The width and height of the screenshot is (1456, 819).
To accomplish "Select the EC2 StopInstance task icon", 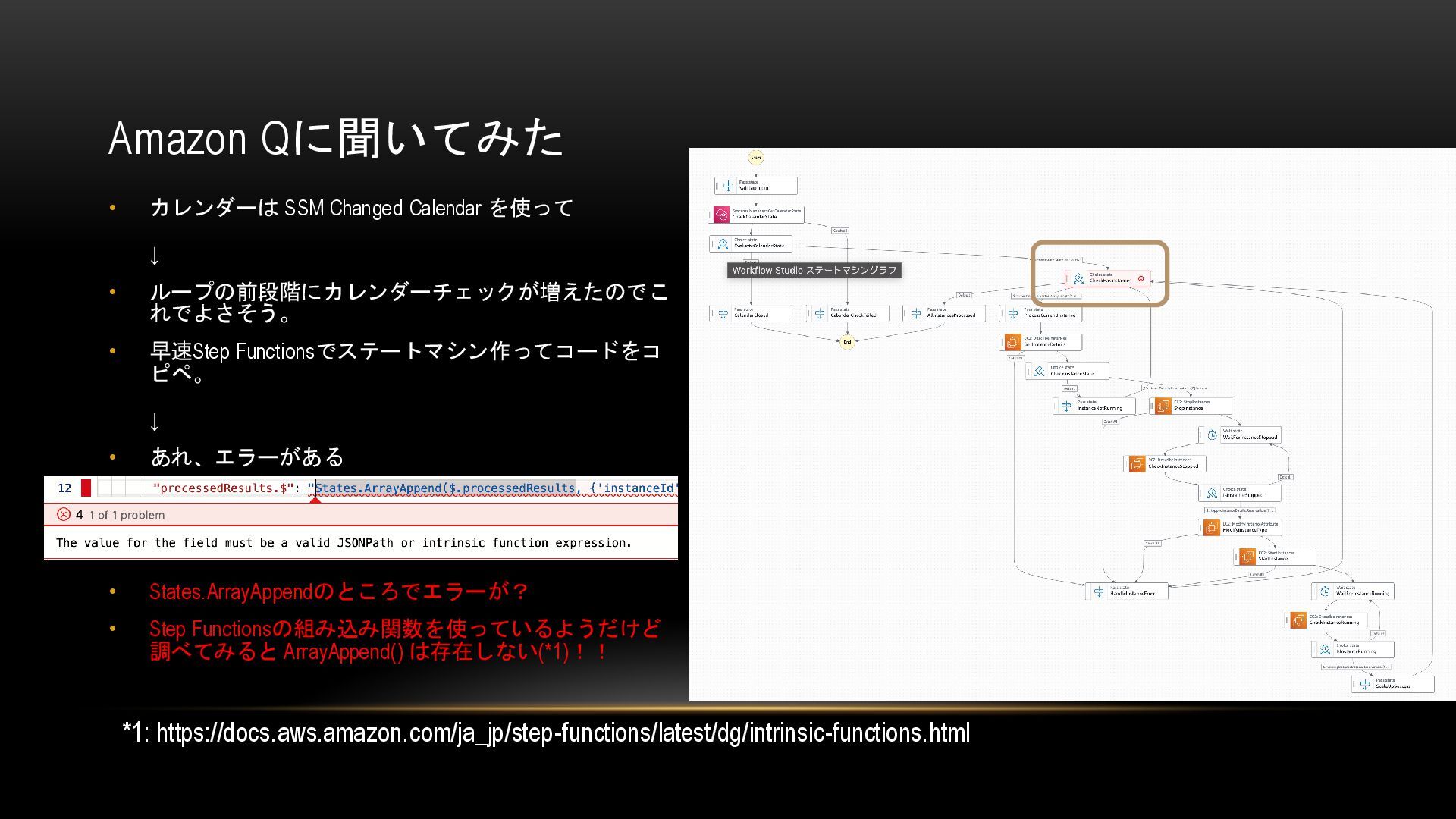I will point(1163,406).
